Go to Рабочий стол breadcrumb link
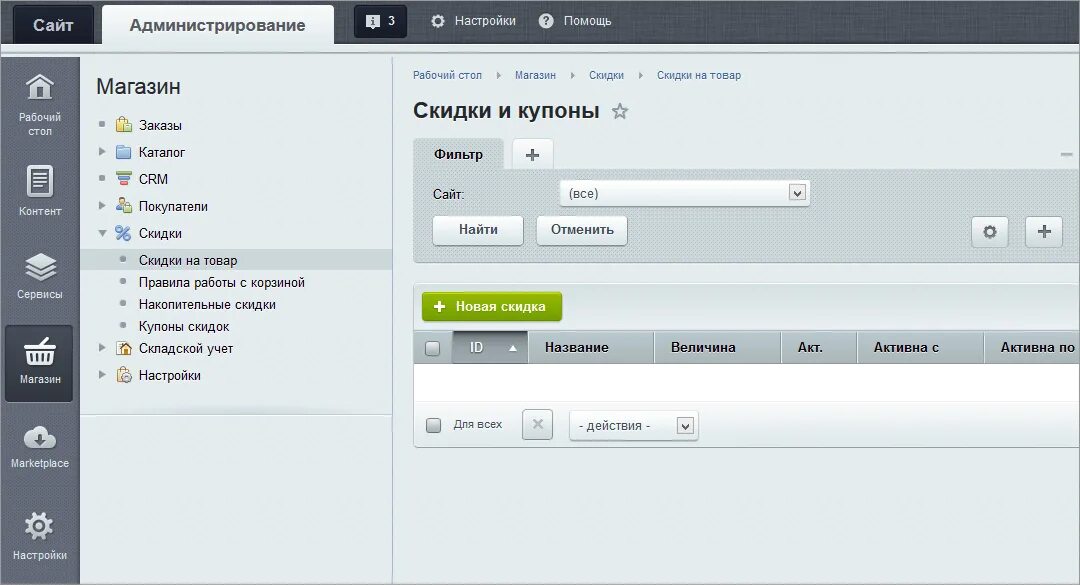Image resolution: width=1080 pixels, height=585 pixels. [447, 75]
